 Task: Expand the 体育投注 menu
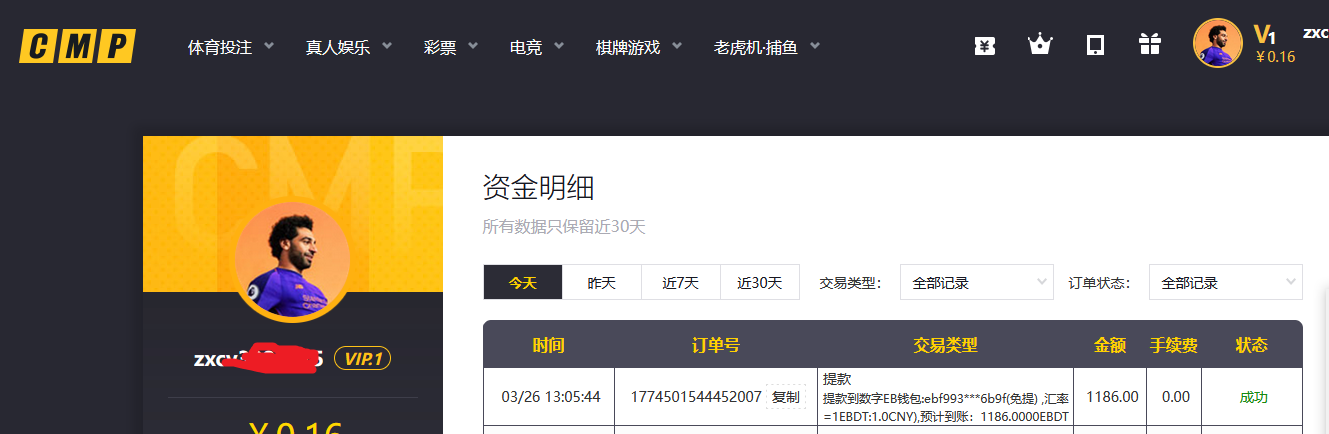(231, 47)
